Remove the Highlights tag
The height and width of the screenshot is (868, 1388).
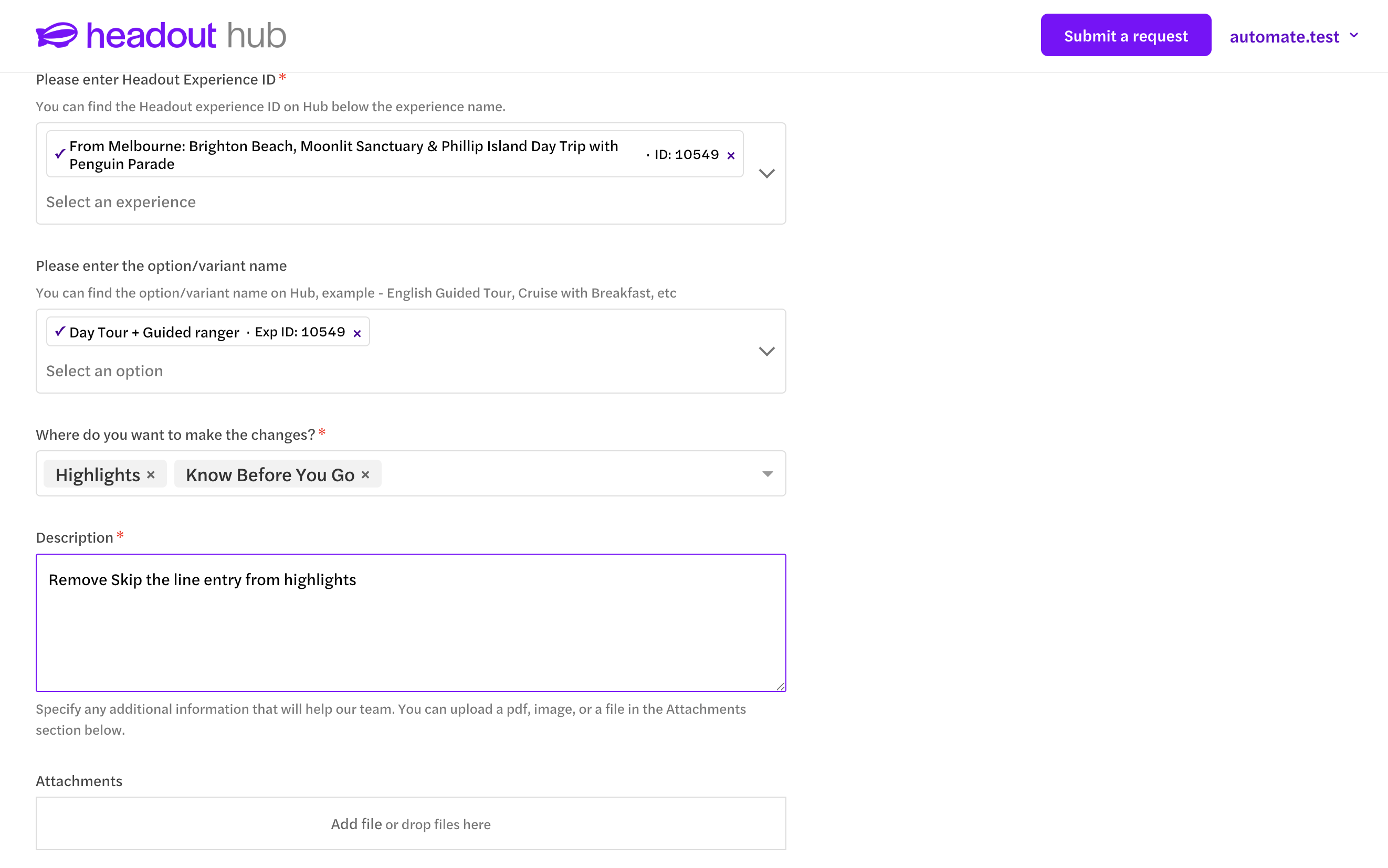pos(151,475)
